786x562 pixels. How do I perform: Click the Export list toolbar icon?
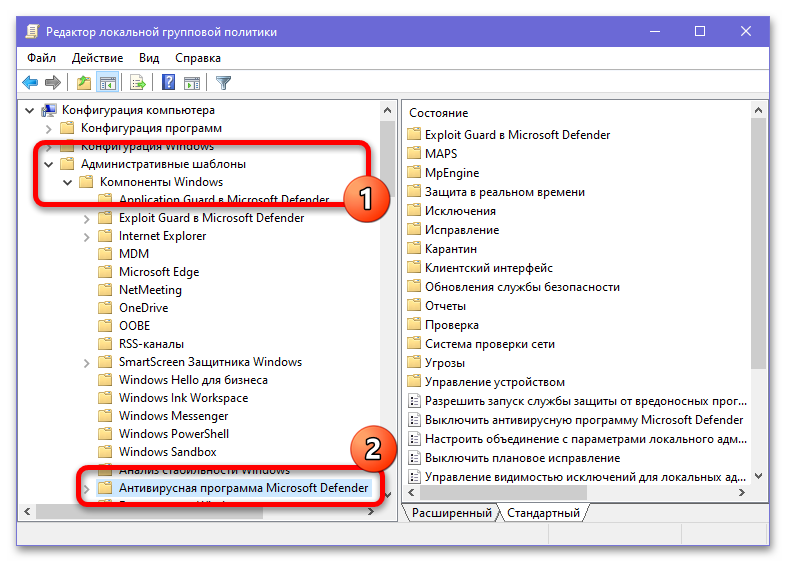pyautogui.click(x=137, y=82)
